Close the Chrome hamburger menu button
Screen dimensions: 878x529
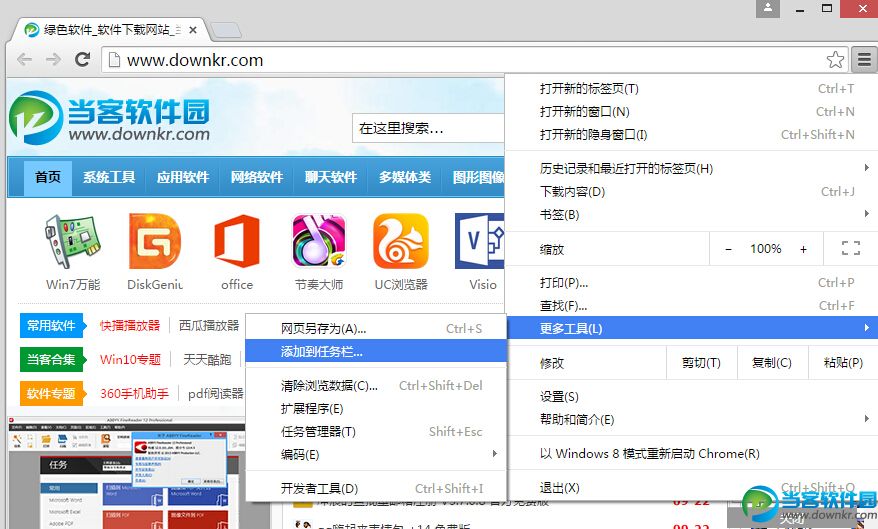[864, 59]
